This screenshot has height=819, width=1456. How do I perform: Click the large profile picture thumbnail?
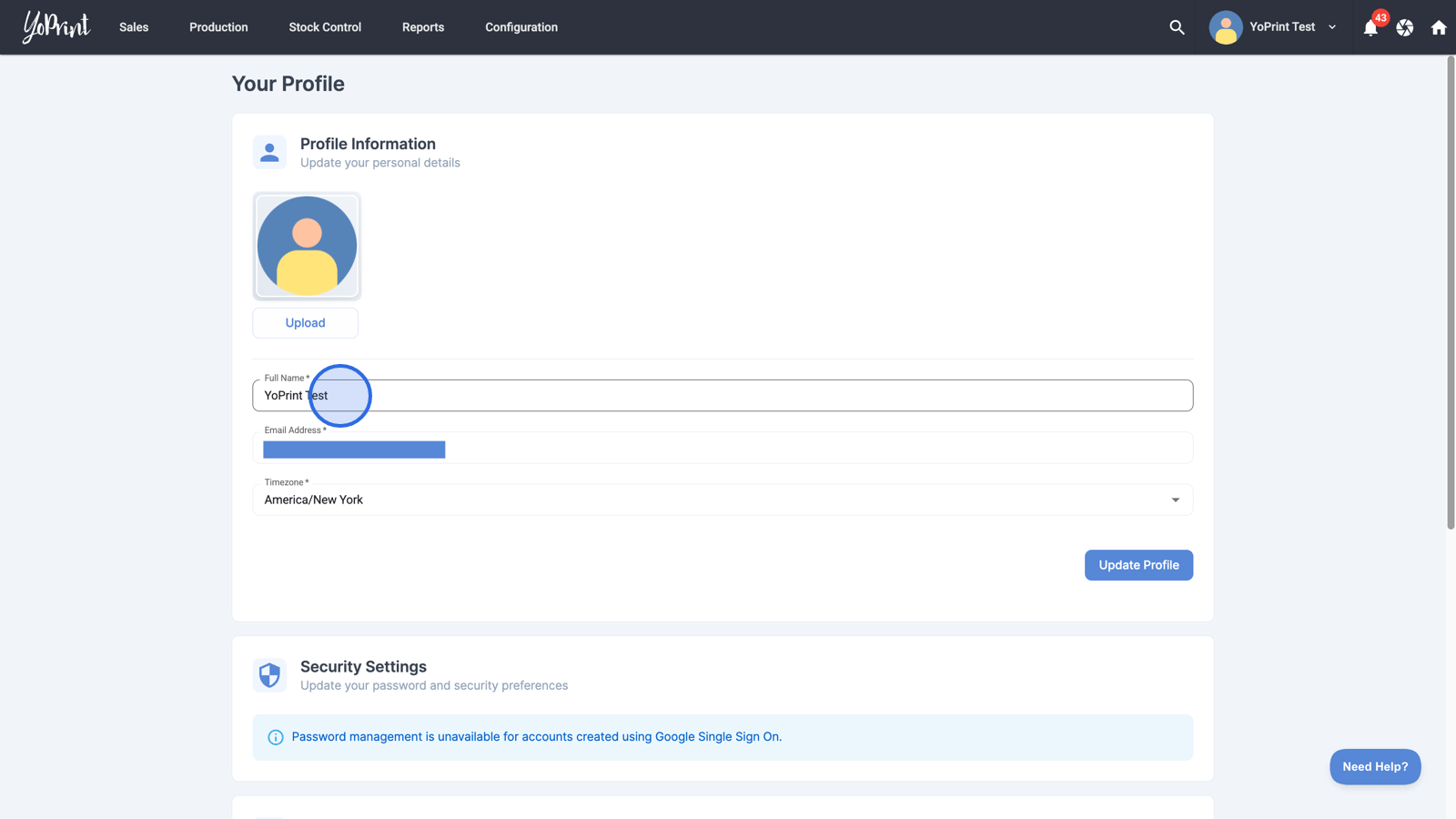pos(307,246)
